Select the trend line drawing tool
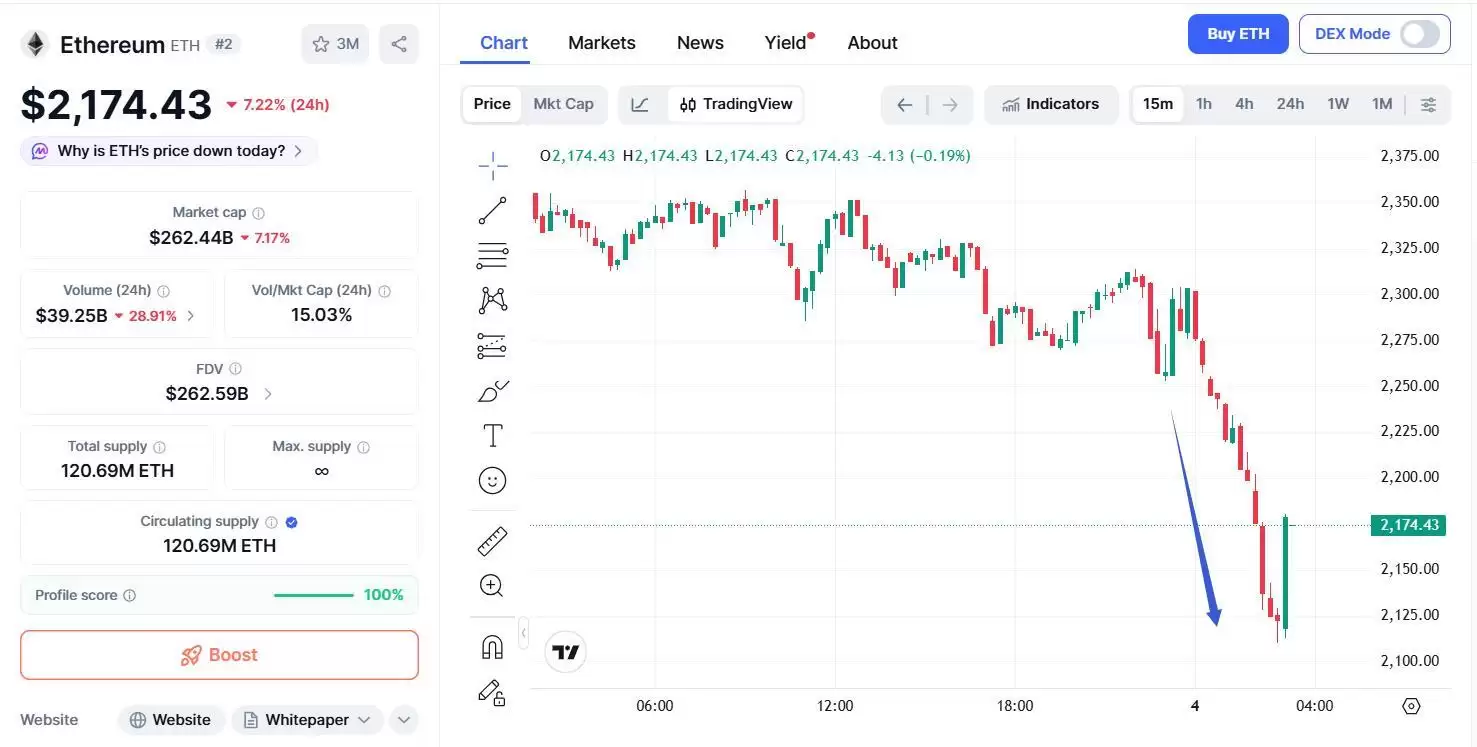 (x=492, y=211)
